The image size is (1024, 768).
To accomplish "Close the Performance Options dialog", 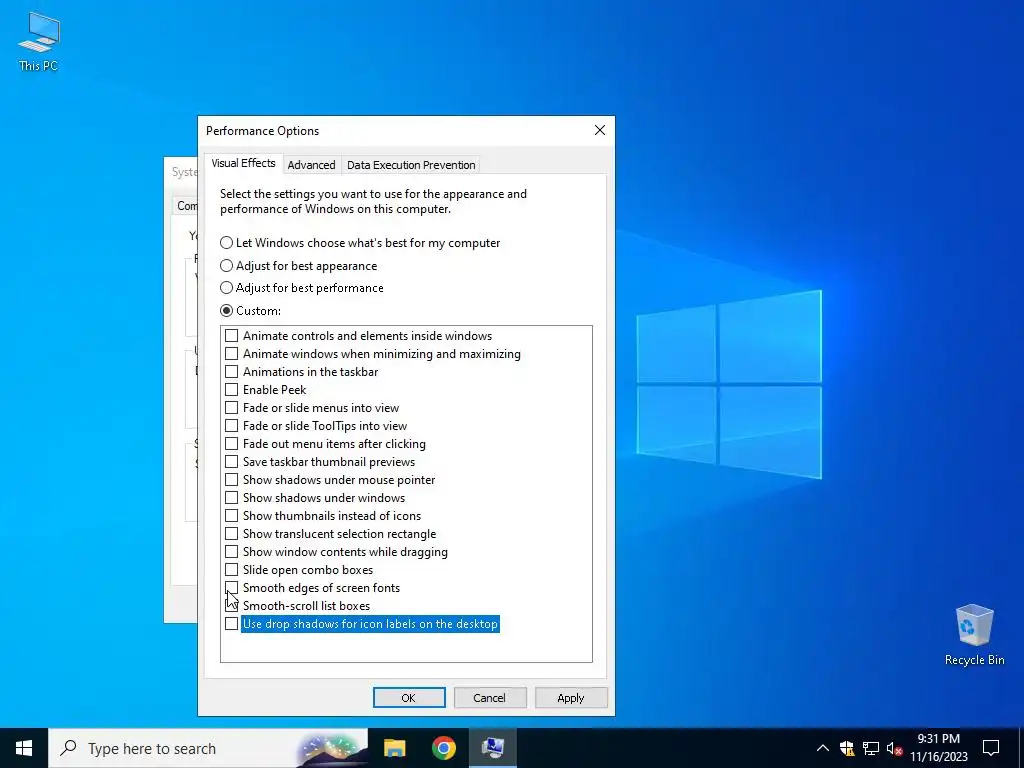I will [x=600, y=130].
